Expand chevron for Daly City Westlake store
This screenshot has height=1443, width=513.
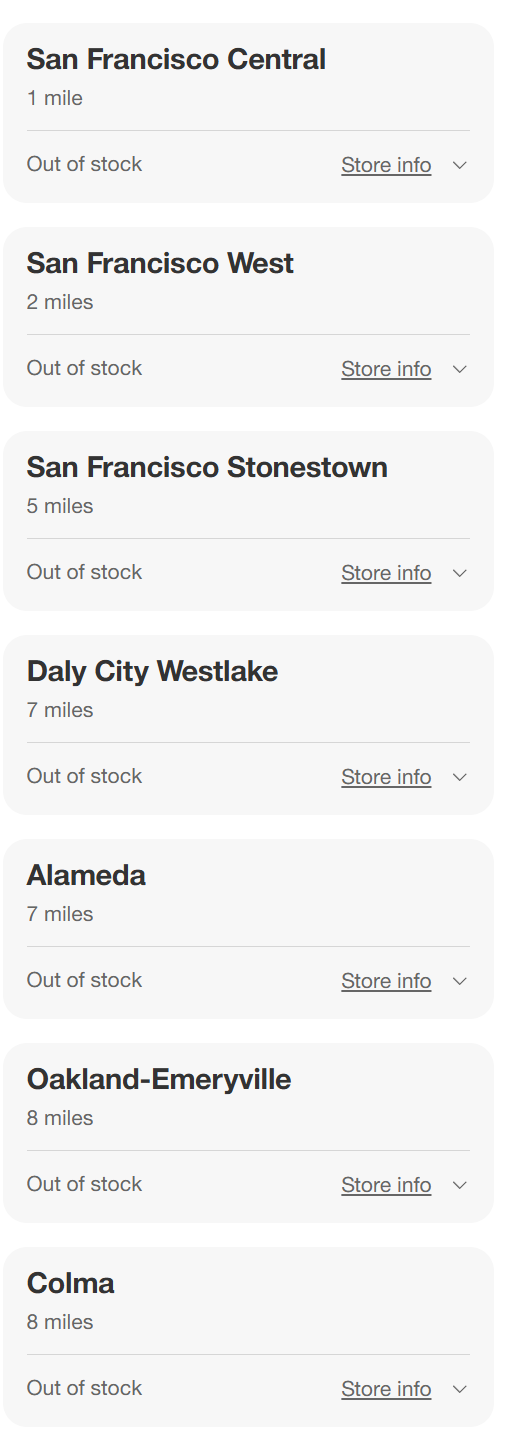click(460, 777)
